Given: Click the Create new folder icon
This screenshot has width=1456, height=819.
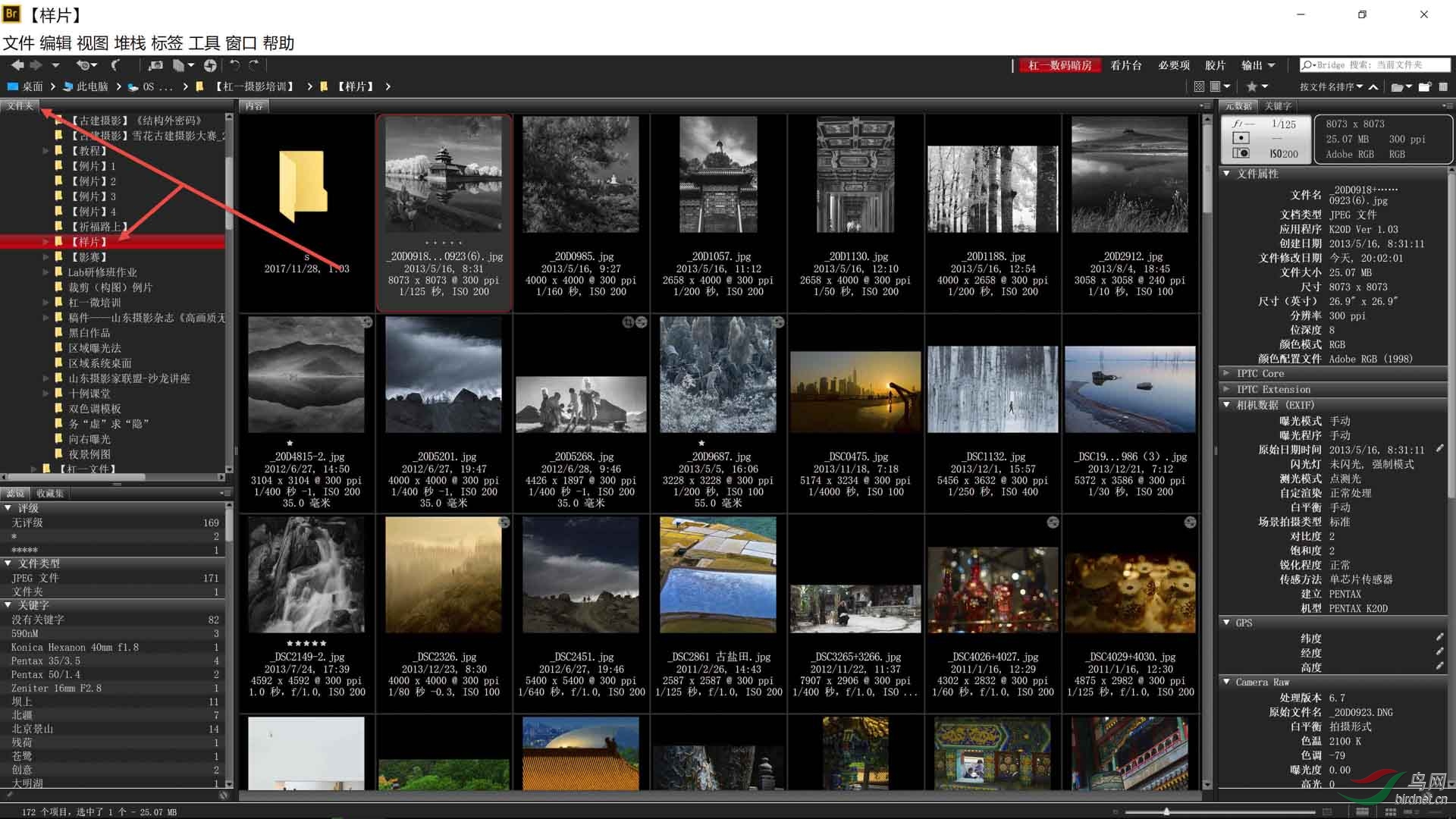Looking at the screenshot, I should coord(1425,86).
